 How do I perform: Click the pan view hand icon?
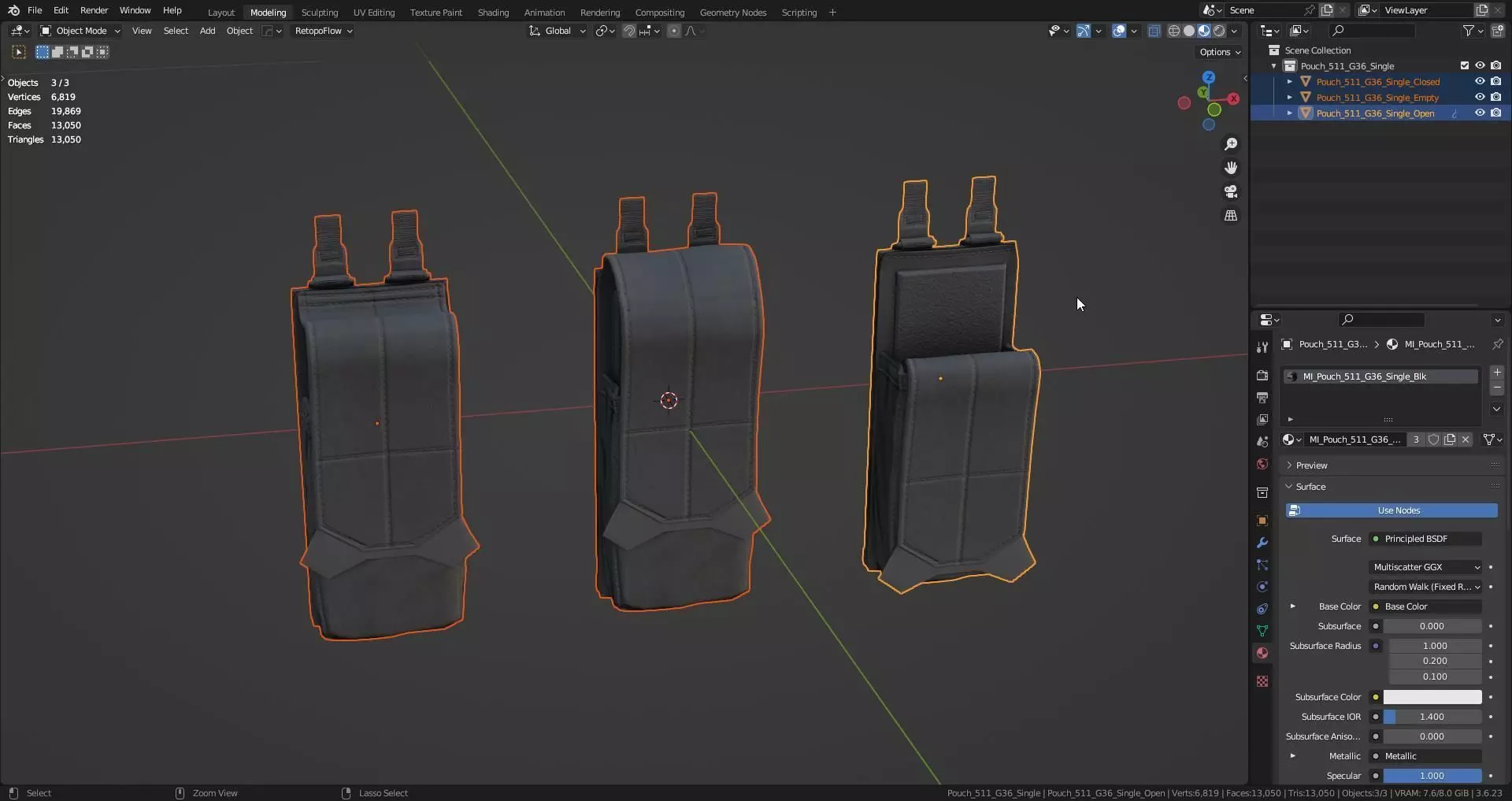1231,168
